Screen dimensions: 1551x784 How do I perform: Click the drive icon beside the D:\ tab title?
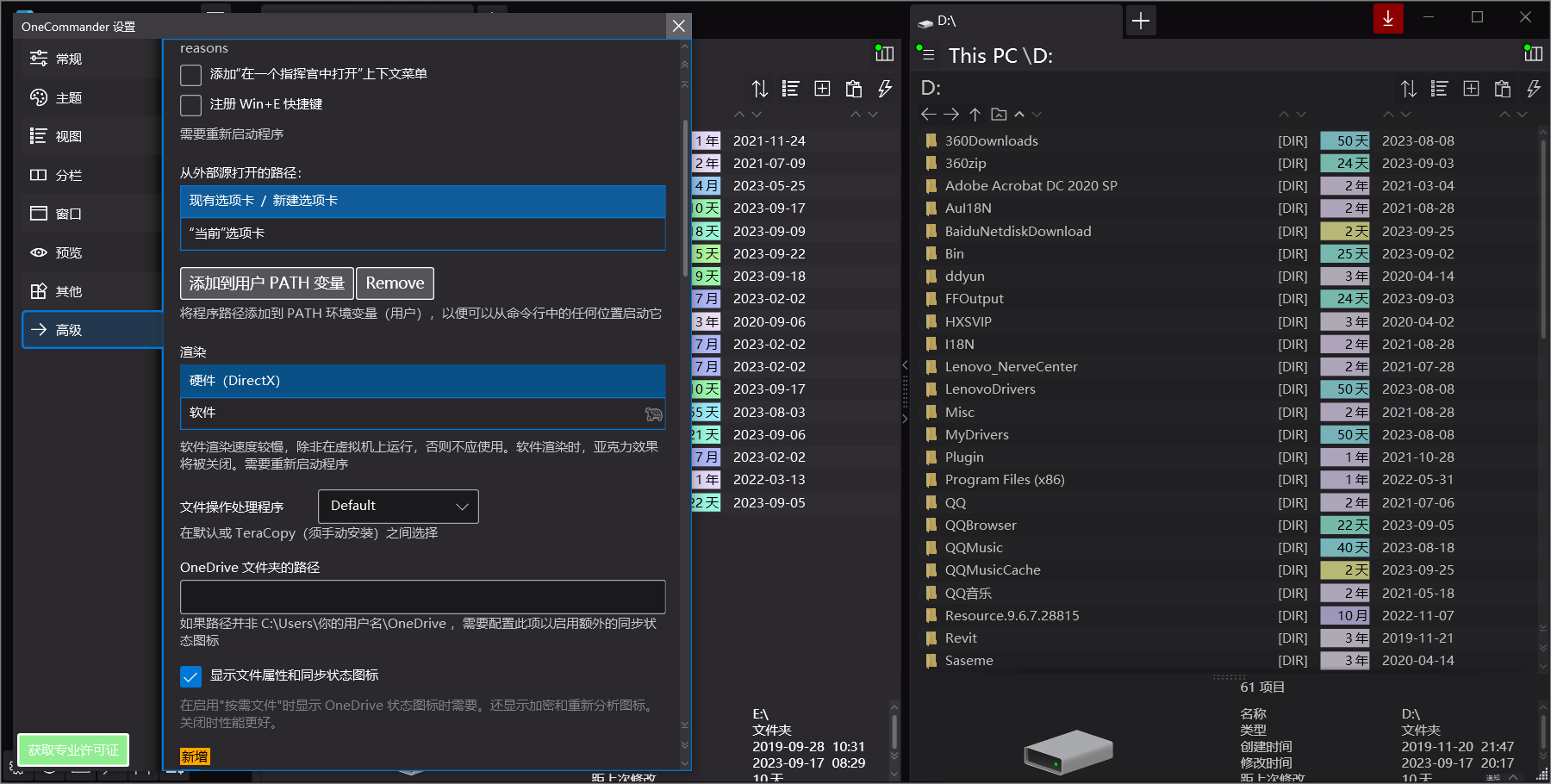point(925,22)
